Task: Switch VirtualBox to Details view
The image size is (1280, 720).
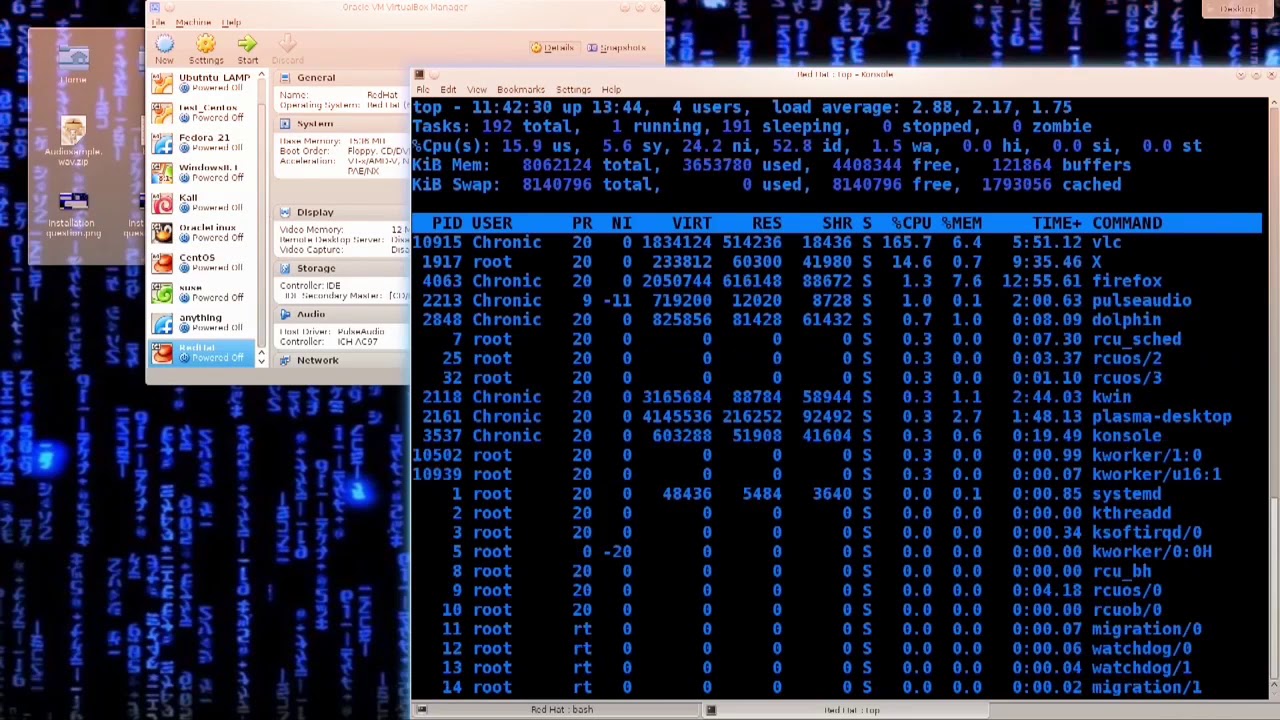Action: pyautogui.click(x=553, y=48)
